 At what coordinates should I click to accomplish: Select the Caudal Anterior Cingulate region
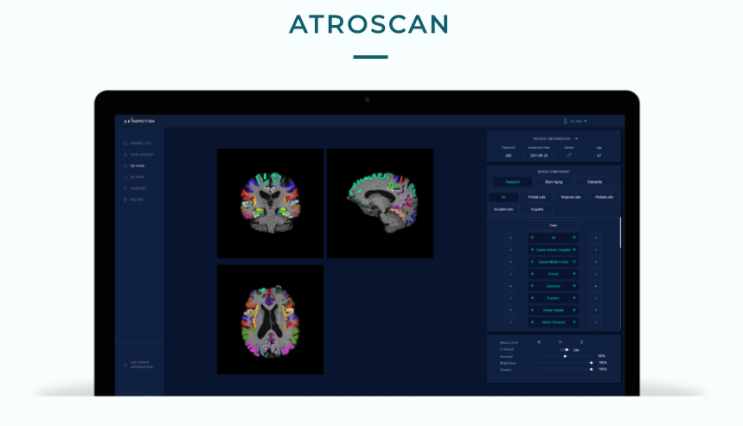click(553, 250)
